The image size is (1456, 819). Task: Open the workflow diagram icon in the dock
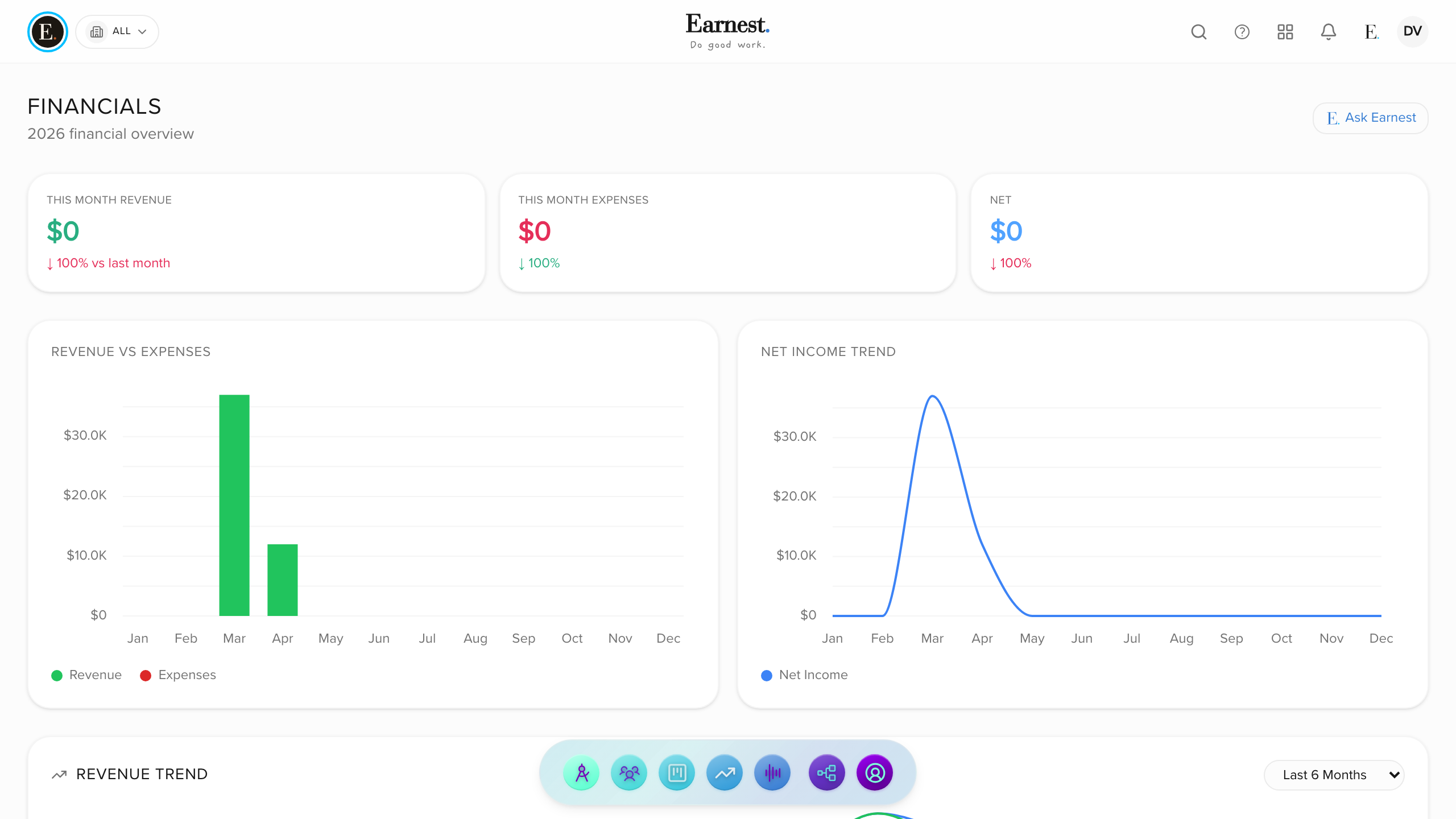point(827,773)
